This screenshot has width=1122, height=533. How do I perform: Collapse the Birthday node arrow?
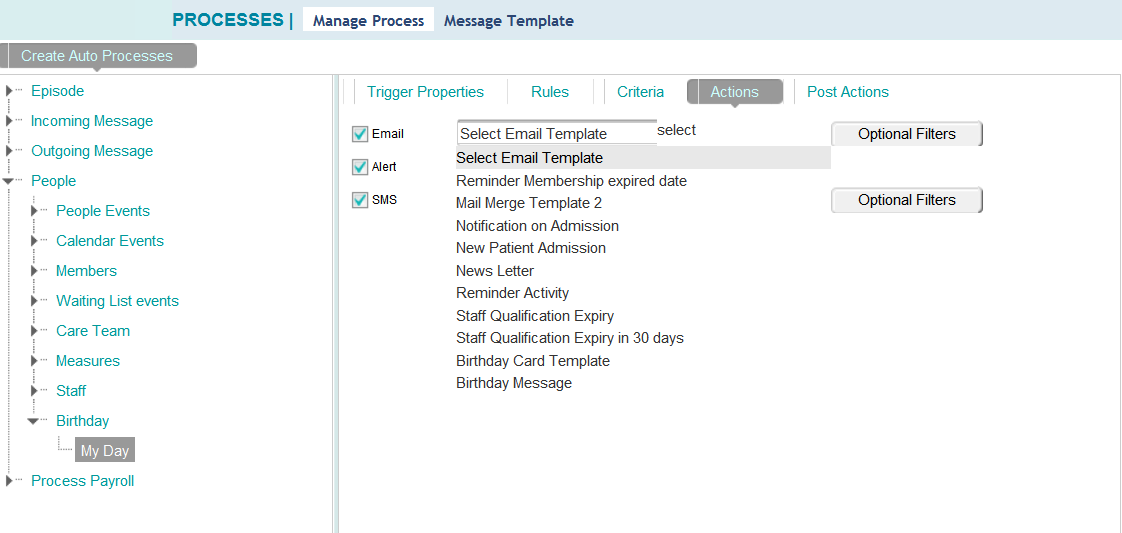pos(34,421)
